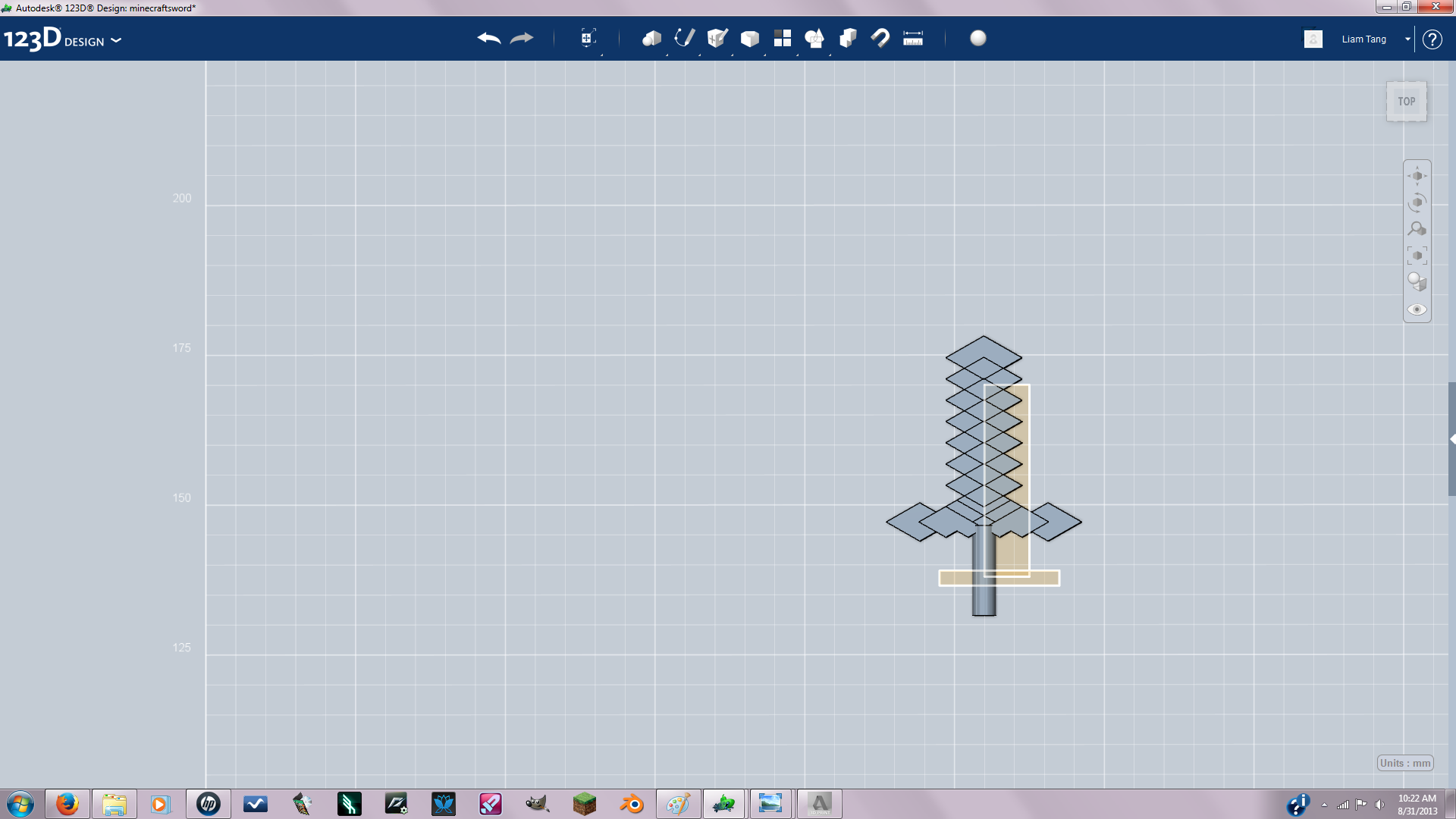
Task: Open the Modify tool
Action: click(x=750, y=39)
